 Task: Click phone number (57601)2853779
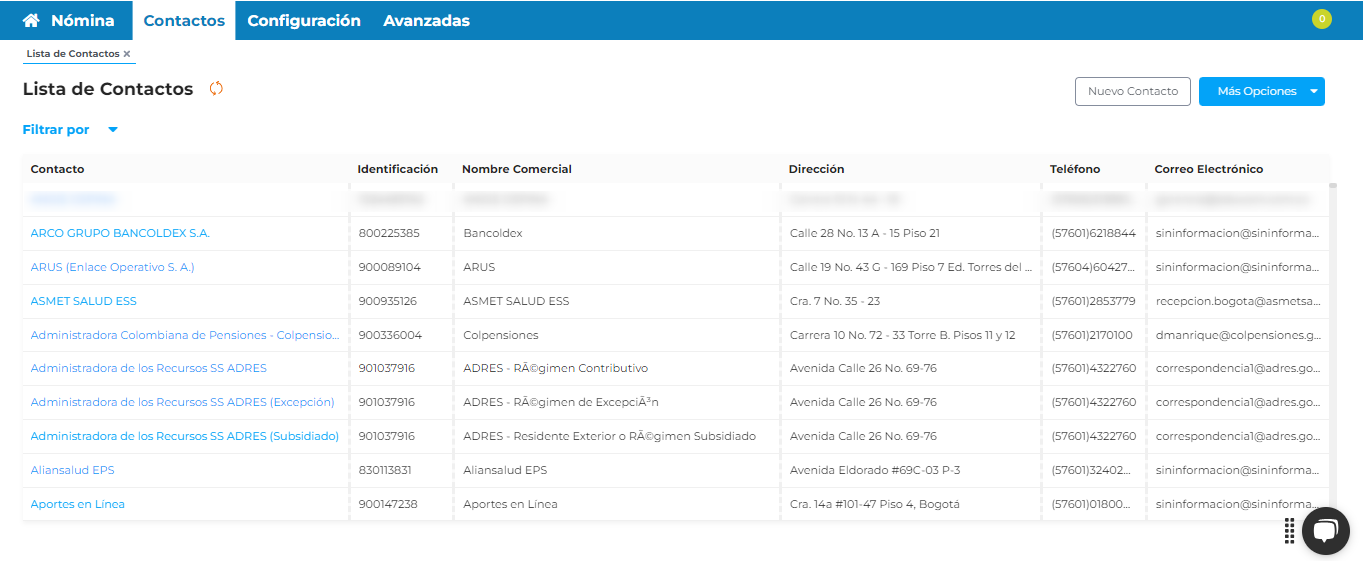tap(1094, 301)
